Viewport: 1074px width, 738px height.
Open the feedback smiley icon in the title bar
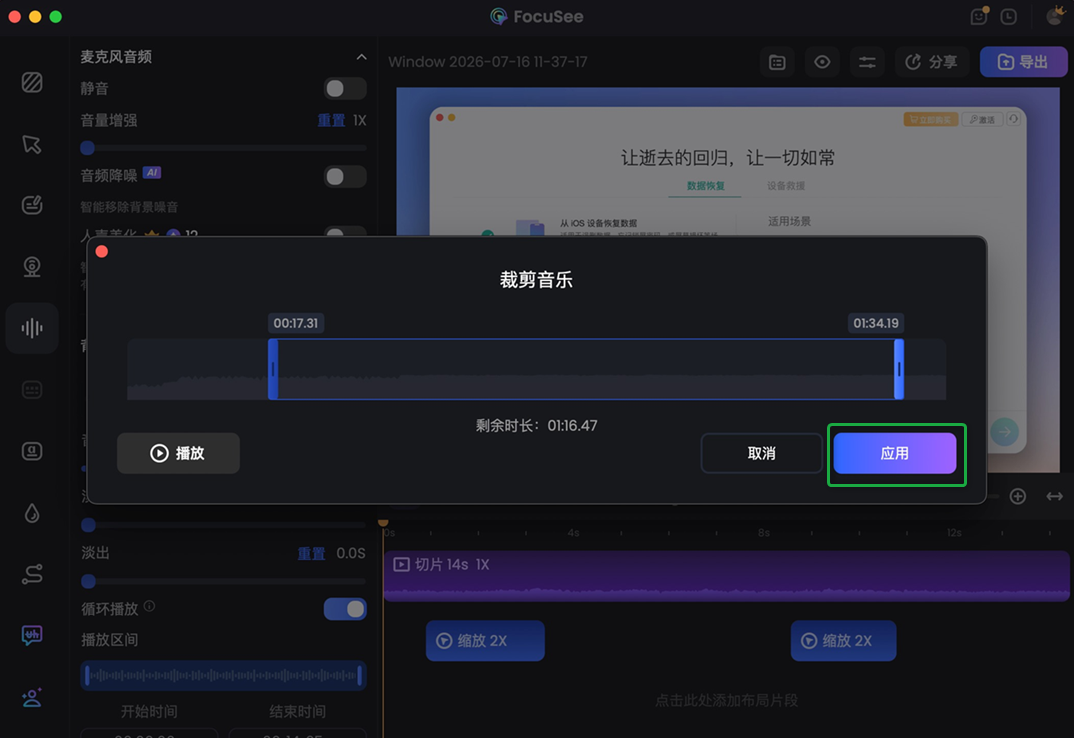click(x=979, y=16)
